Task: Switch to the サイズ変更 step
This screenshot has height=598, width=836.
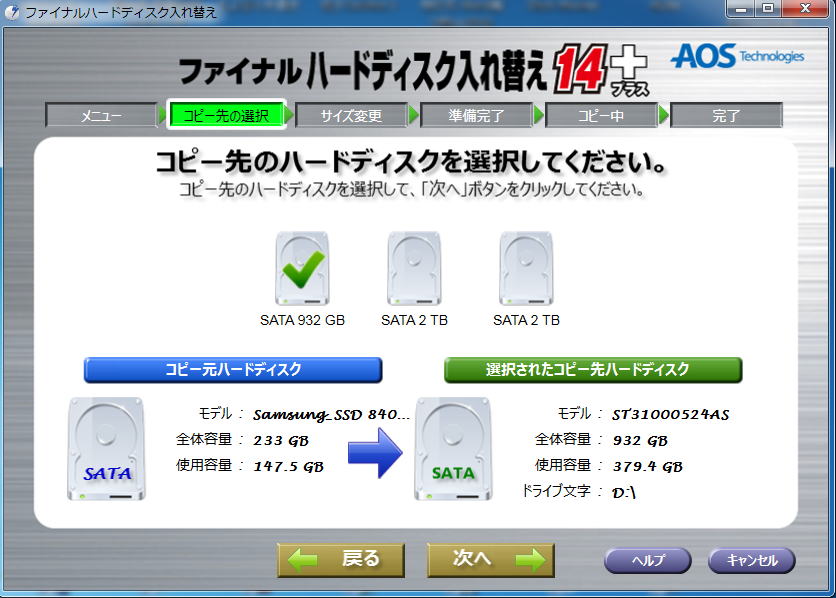Action: tap(351, 116)
